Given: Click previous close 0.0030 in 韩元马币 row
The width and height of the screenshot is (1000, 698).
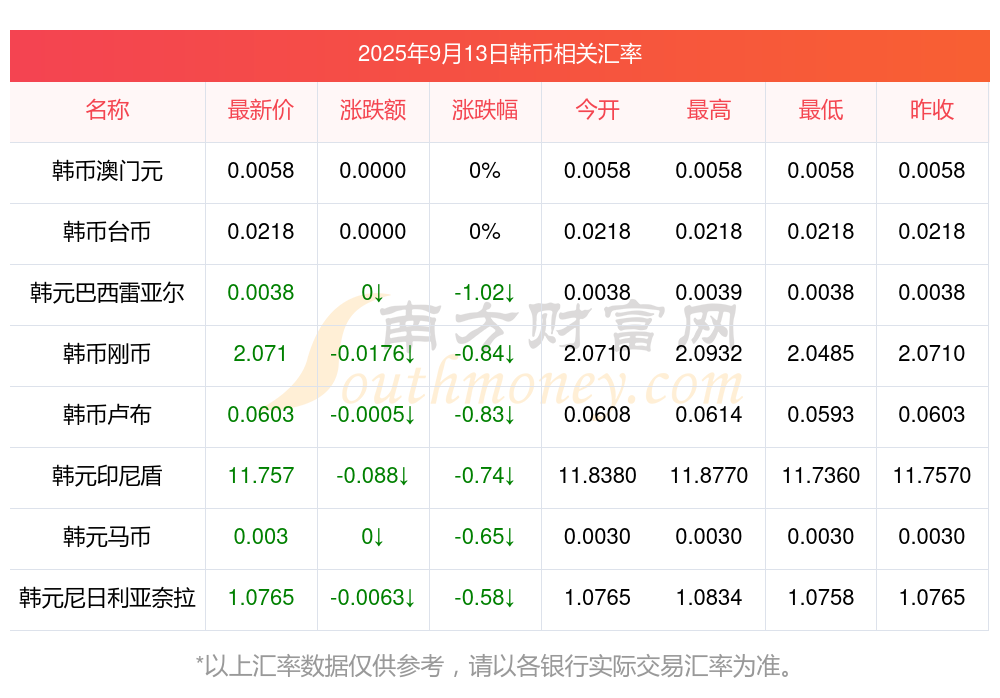Looking at the screenshot, I should tap(932, 537).
